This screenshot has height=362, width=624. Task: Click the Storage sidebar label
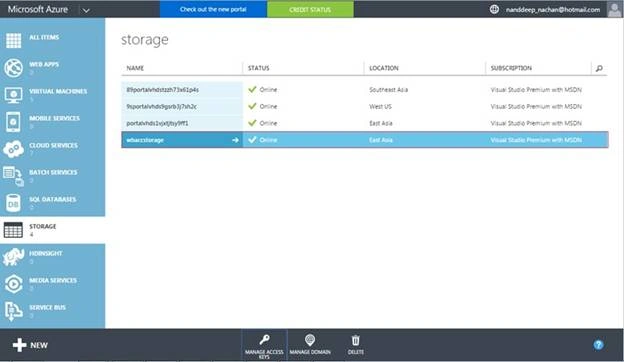43,226
